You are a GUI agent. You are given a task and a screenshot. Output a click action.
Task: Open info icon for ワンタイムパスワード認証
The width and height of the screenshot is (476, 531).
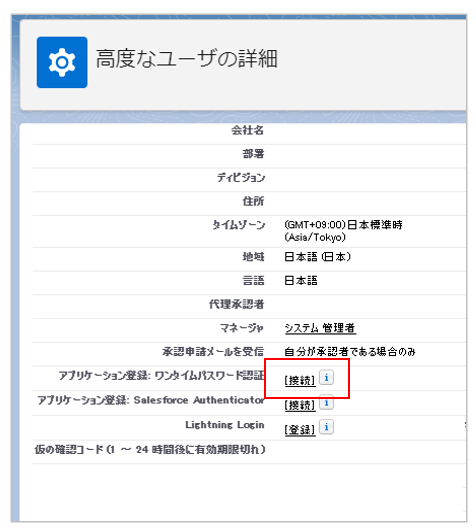pos(326,378)
